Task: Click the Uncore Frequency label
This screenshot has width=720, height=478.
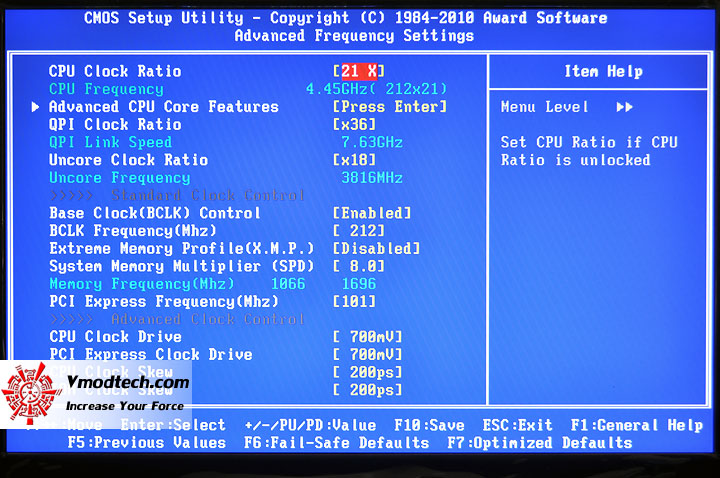Action: point(119,178)
